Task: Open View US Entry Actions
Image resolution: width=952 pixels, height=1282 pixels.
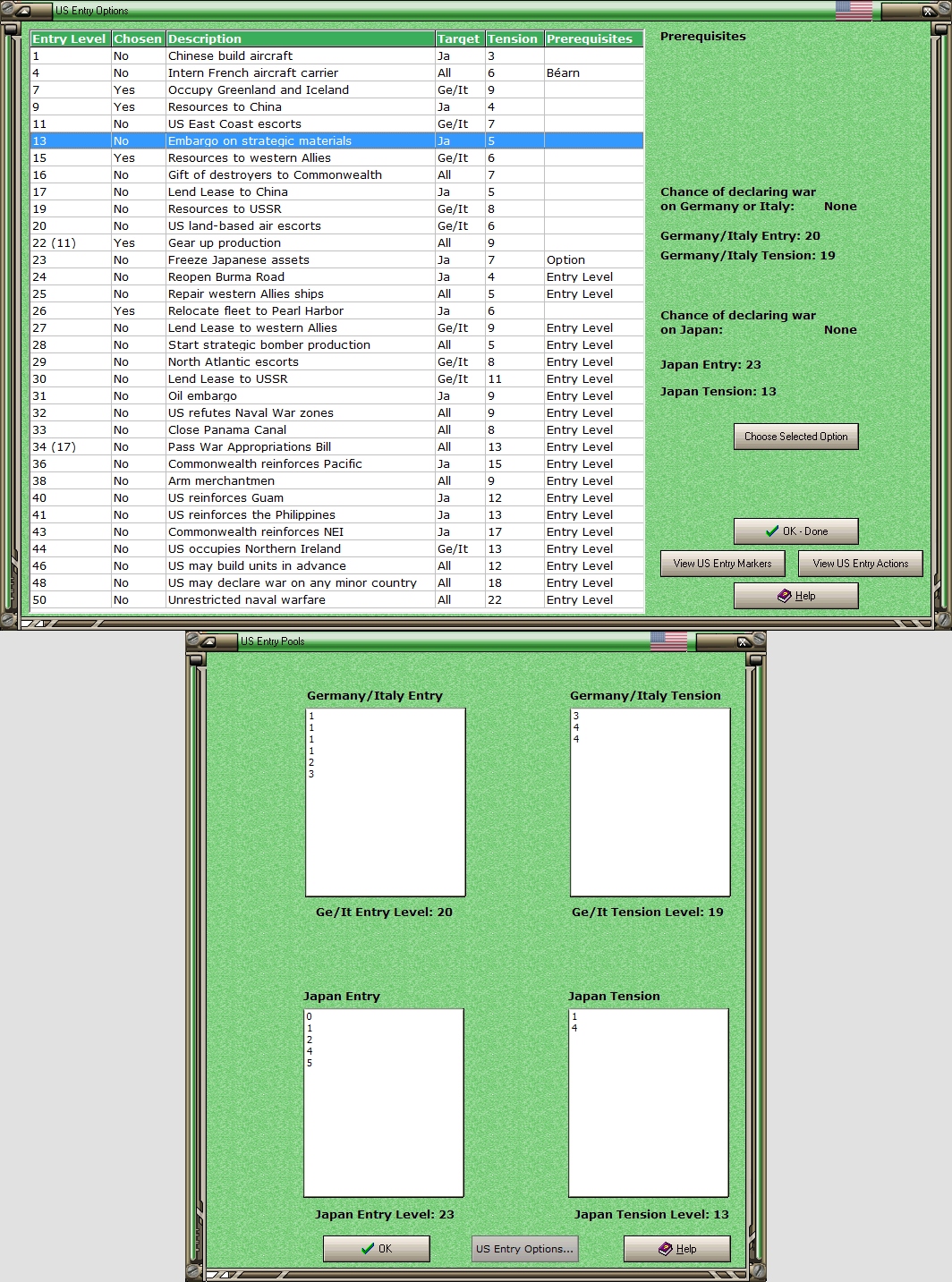Action: point(860,564)
